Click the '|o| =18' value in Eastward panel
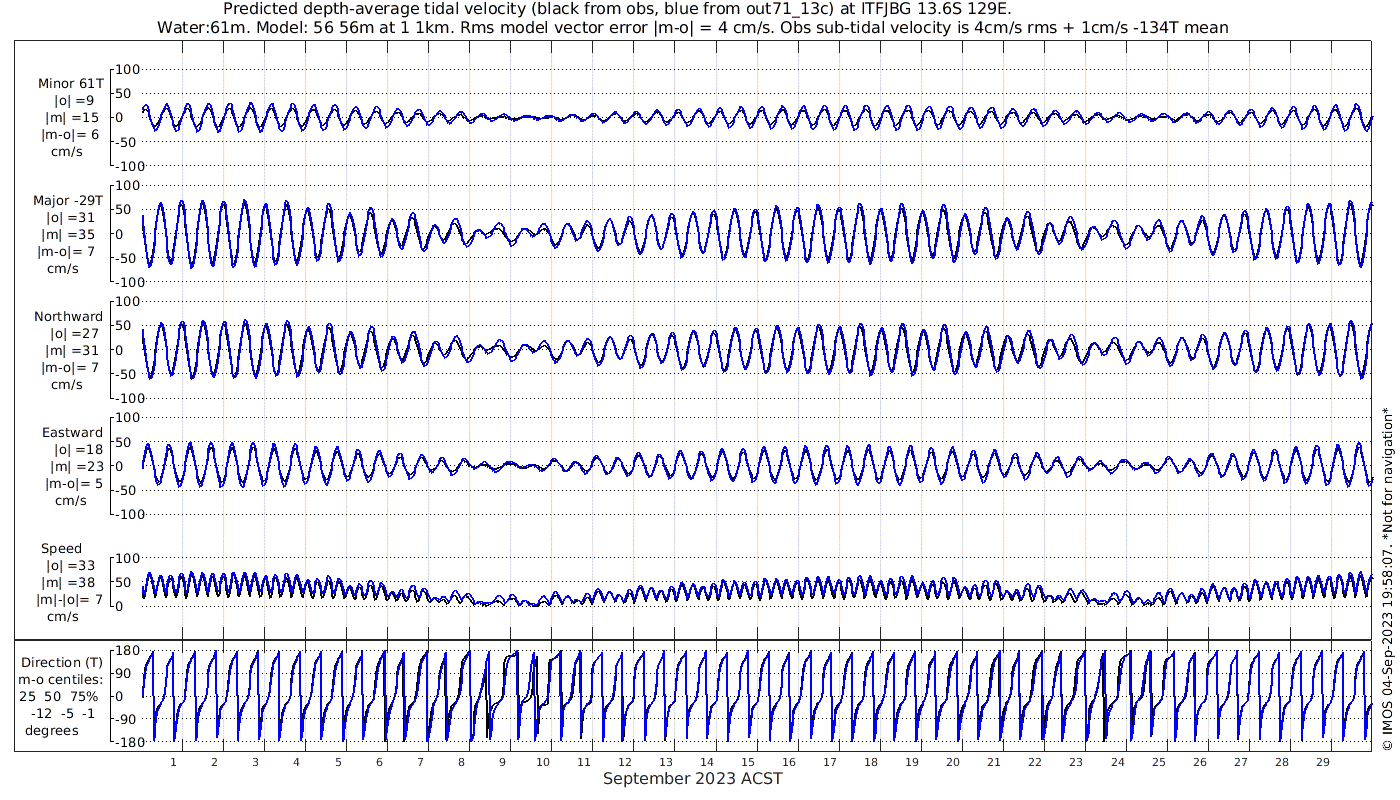 point(76,450)
